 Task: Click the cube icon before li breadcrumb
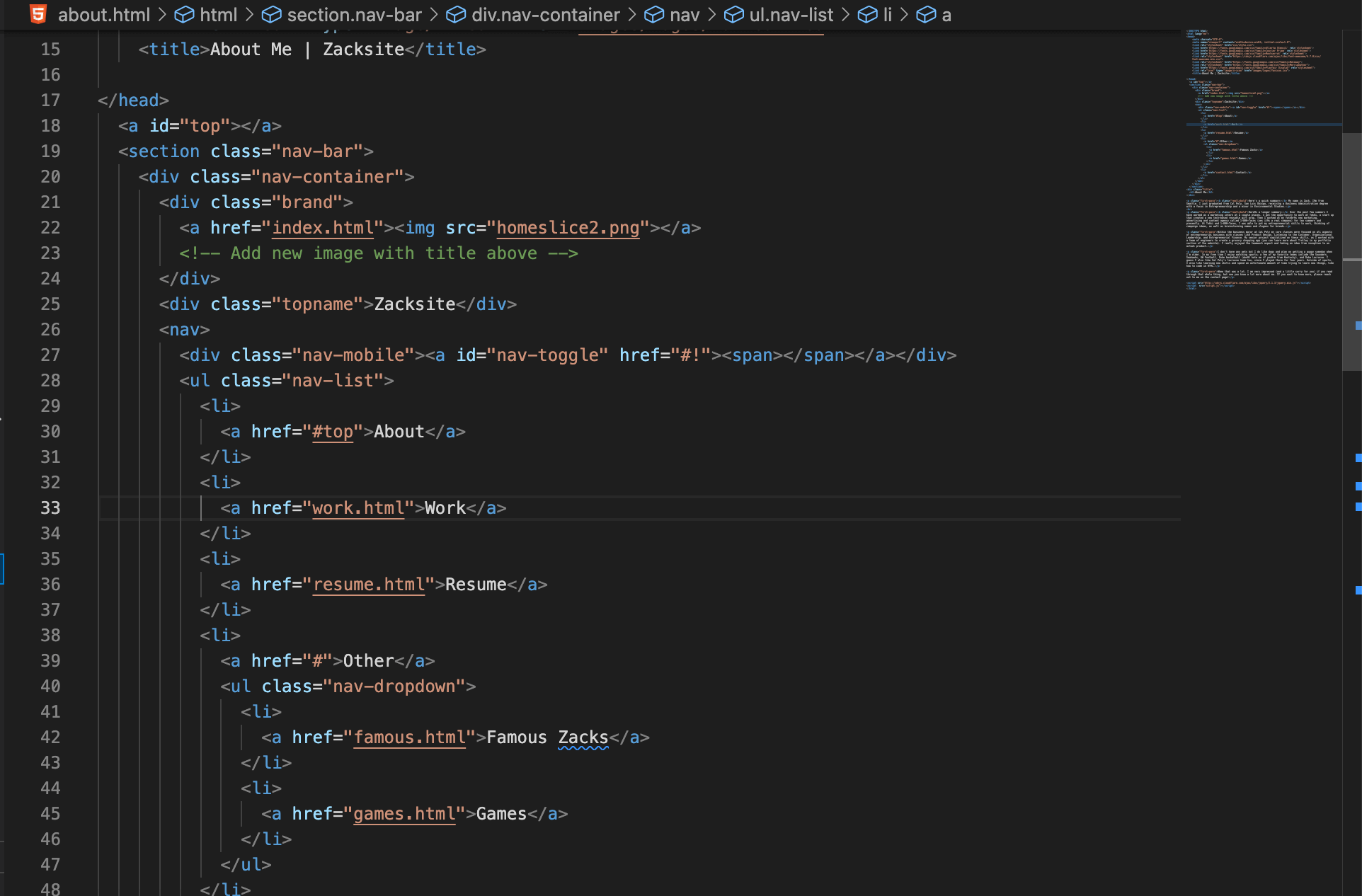click(x=867, y=15)
